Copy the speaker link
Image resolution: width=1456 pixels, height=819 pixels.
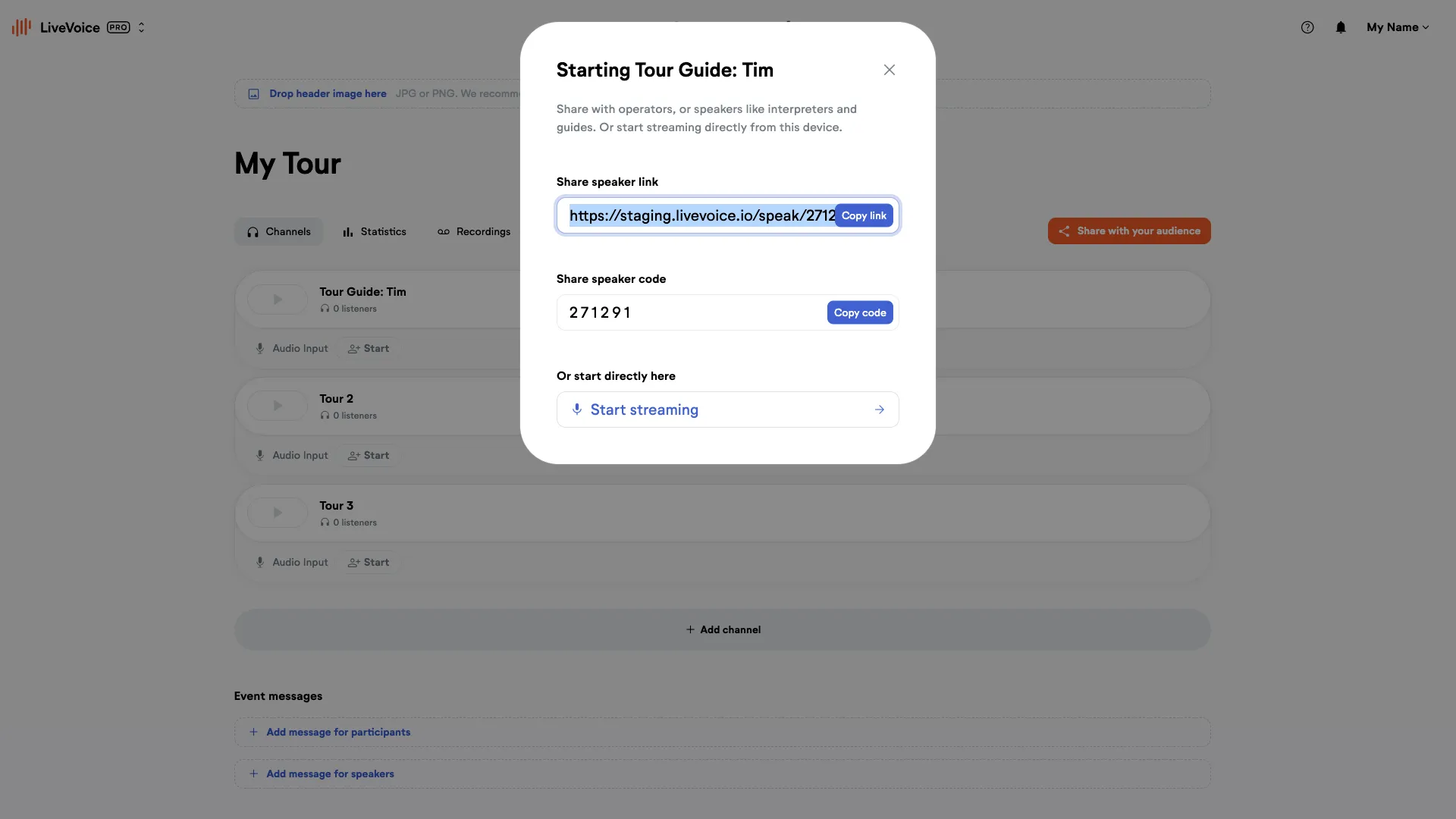[x=864, y=215]
